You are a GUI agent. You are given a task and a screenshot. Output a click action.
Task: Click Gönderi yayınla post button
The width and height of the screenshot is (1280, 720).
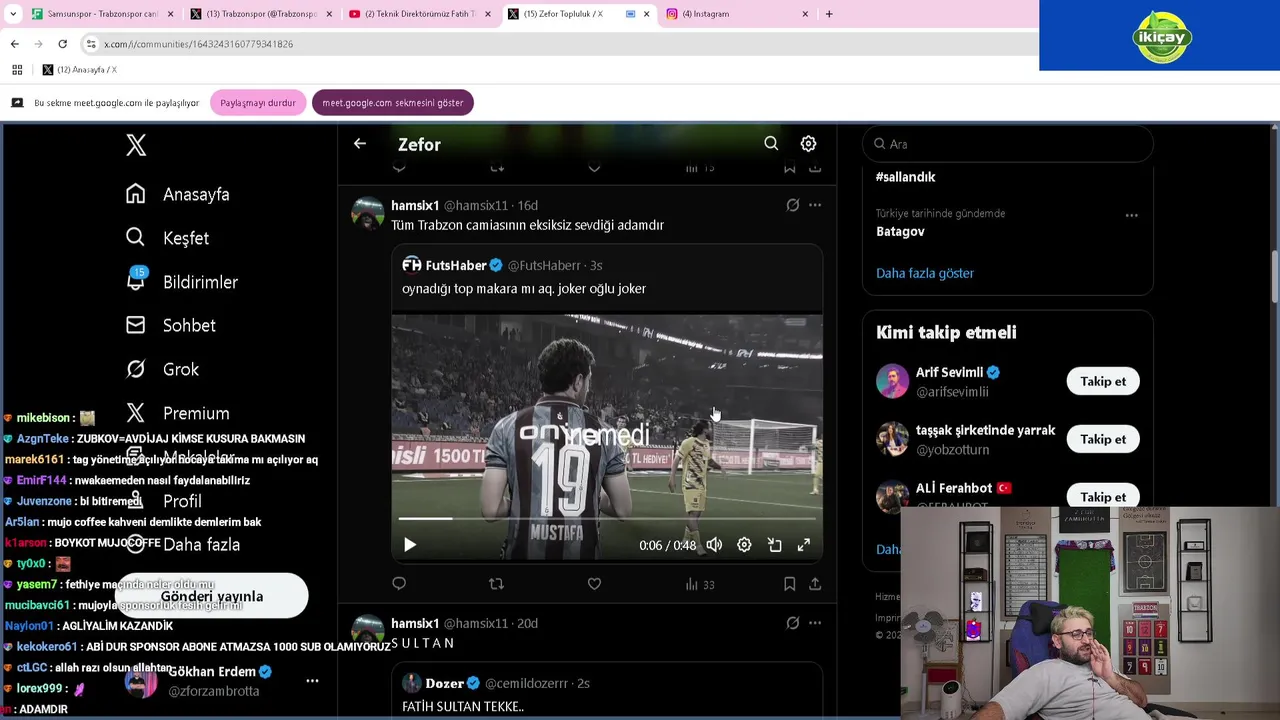(212, 596)
